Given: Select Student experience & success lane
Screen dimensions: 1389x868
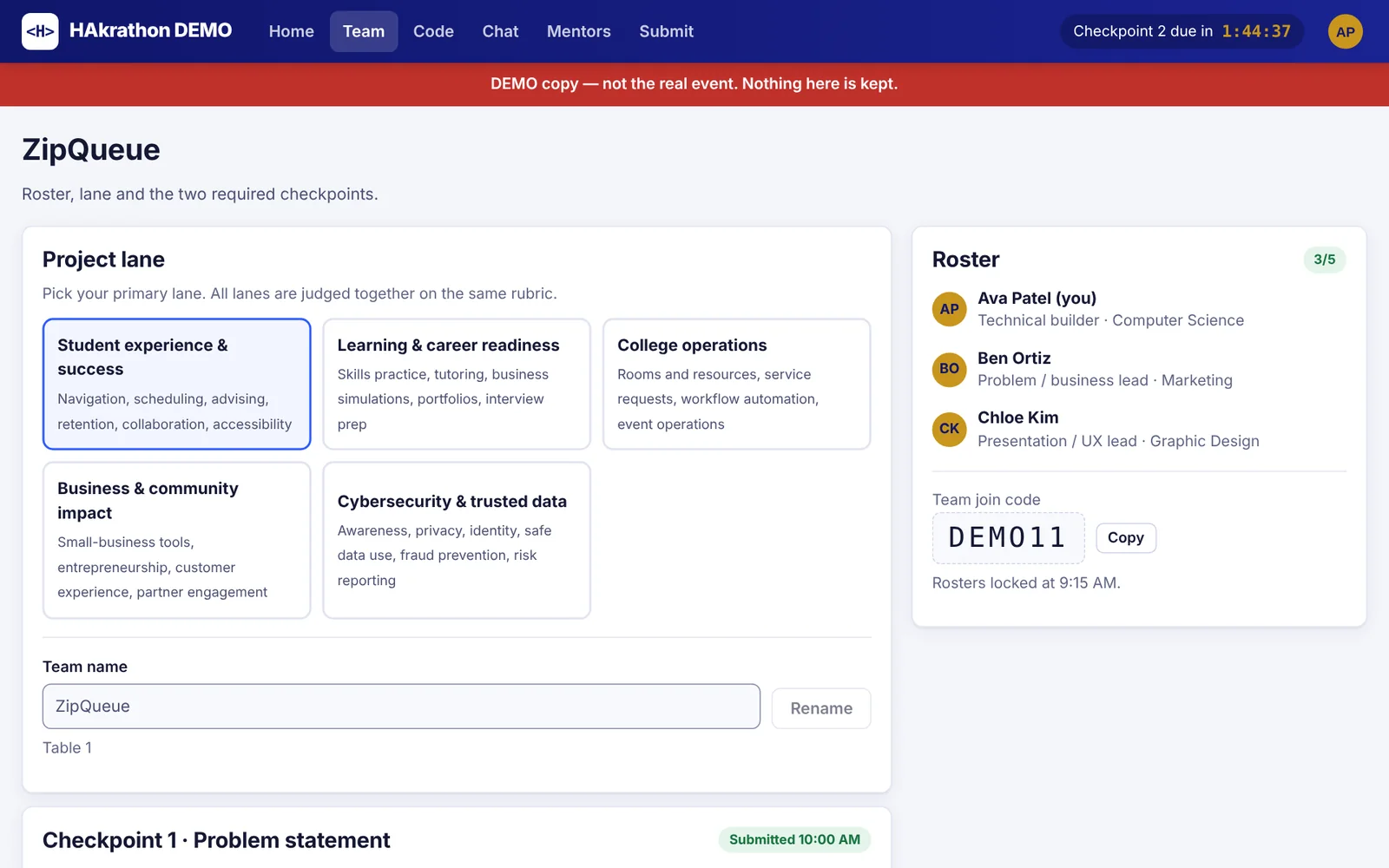Looking at the screenshot, I should [177, 384].
